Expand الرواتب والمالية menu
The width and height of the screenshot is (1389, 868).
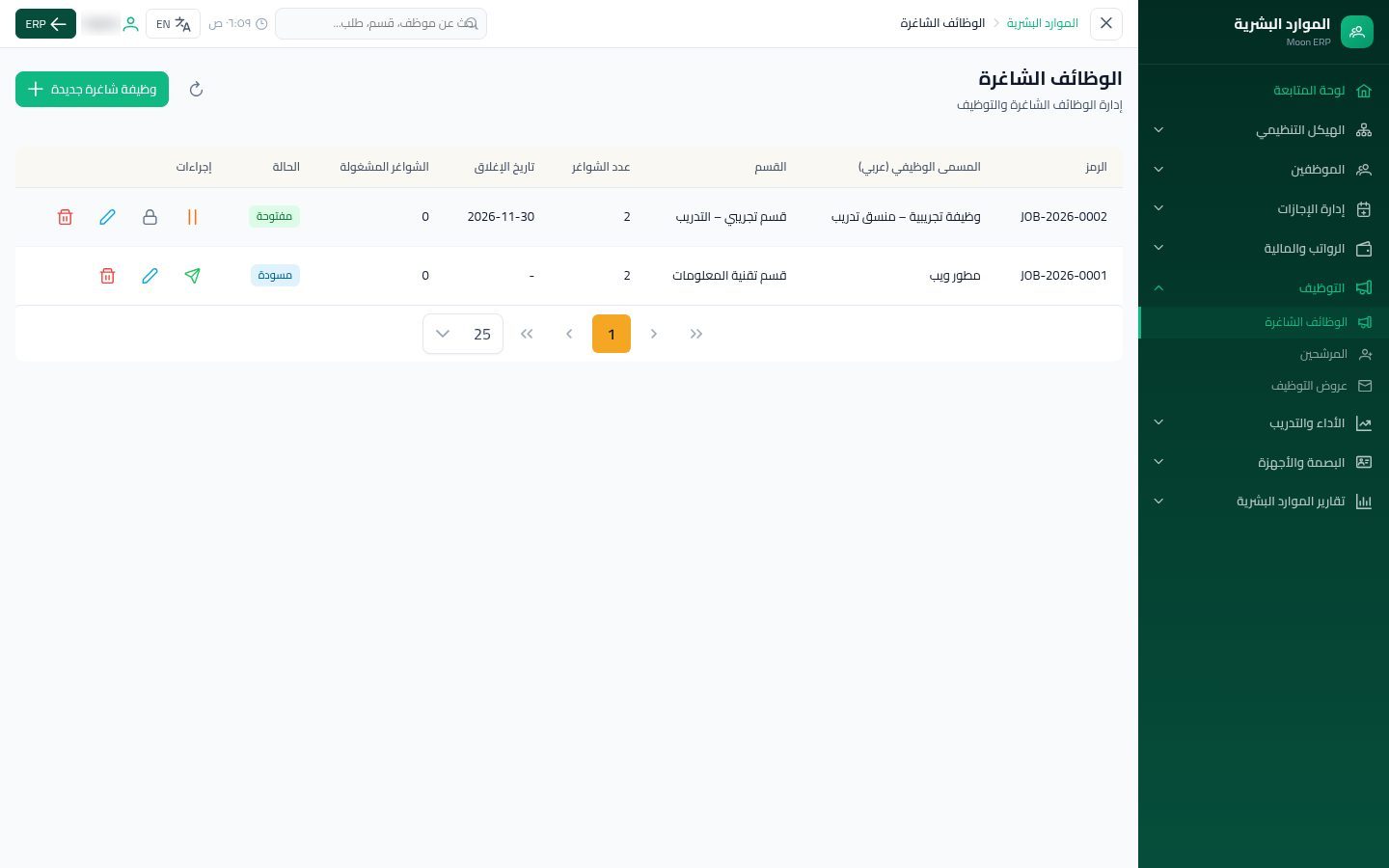coord(1264,249)
